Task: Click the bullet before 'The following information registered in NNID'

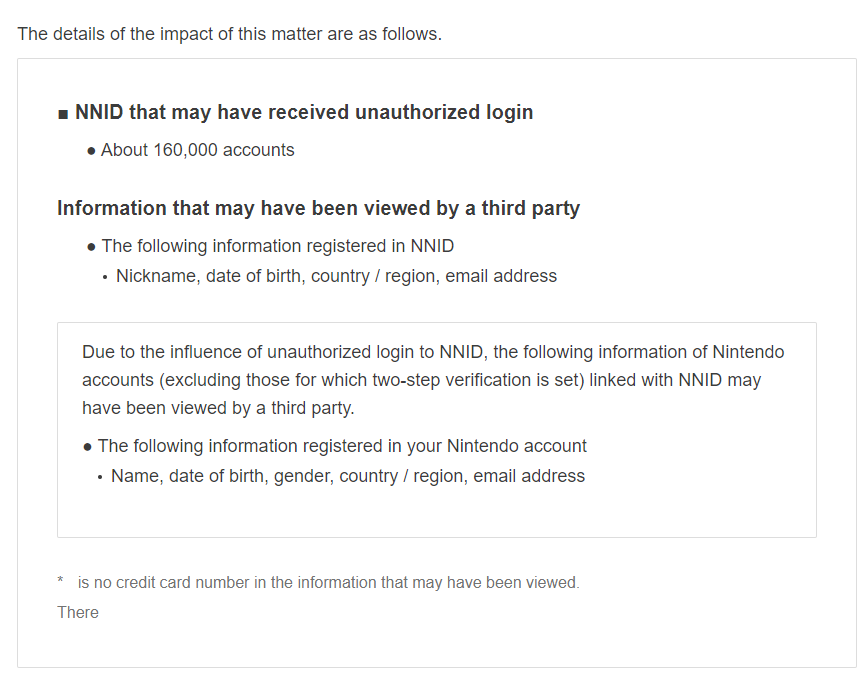Action: pyautogui.click(x=91, y=247)
